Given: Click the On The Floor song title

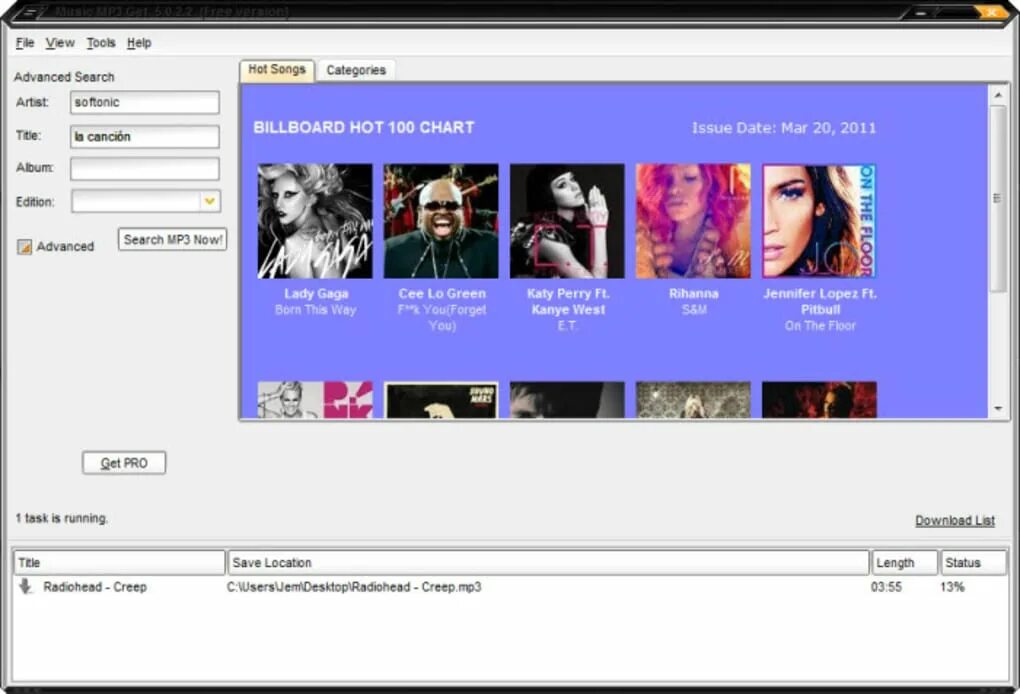Looking at the screenshot, I should click(820, 326).
